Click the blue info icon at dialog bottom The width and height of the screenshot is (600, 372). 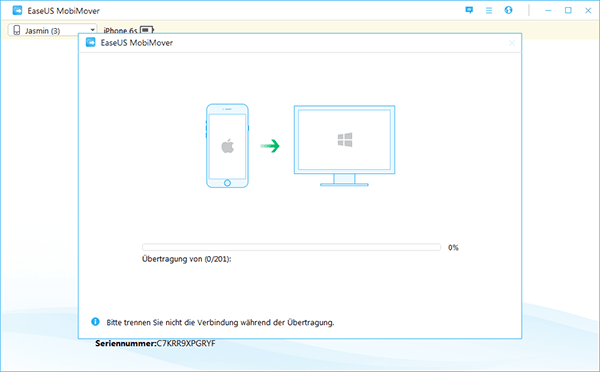click(x=95, y=322)
